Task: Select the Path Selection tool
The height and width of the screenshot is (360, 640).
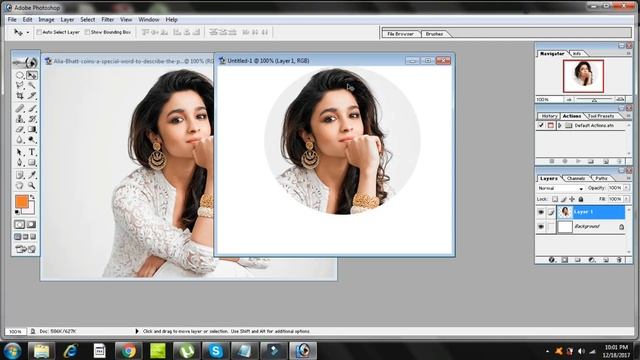Action: click(20, 152)
